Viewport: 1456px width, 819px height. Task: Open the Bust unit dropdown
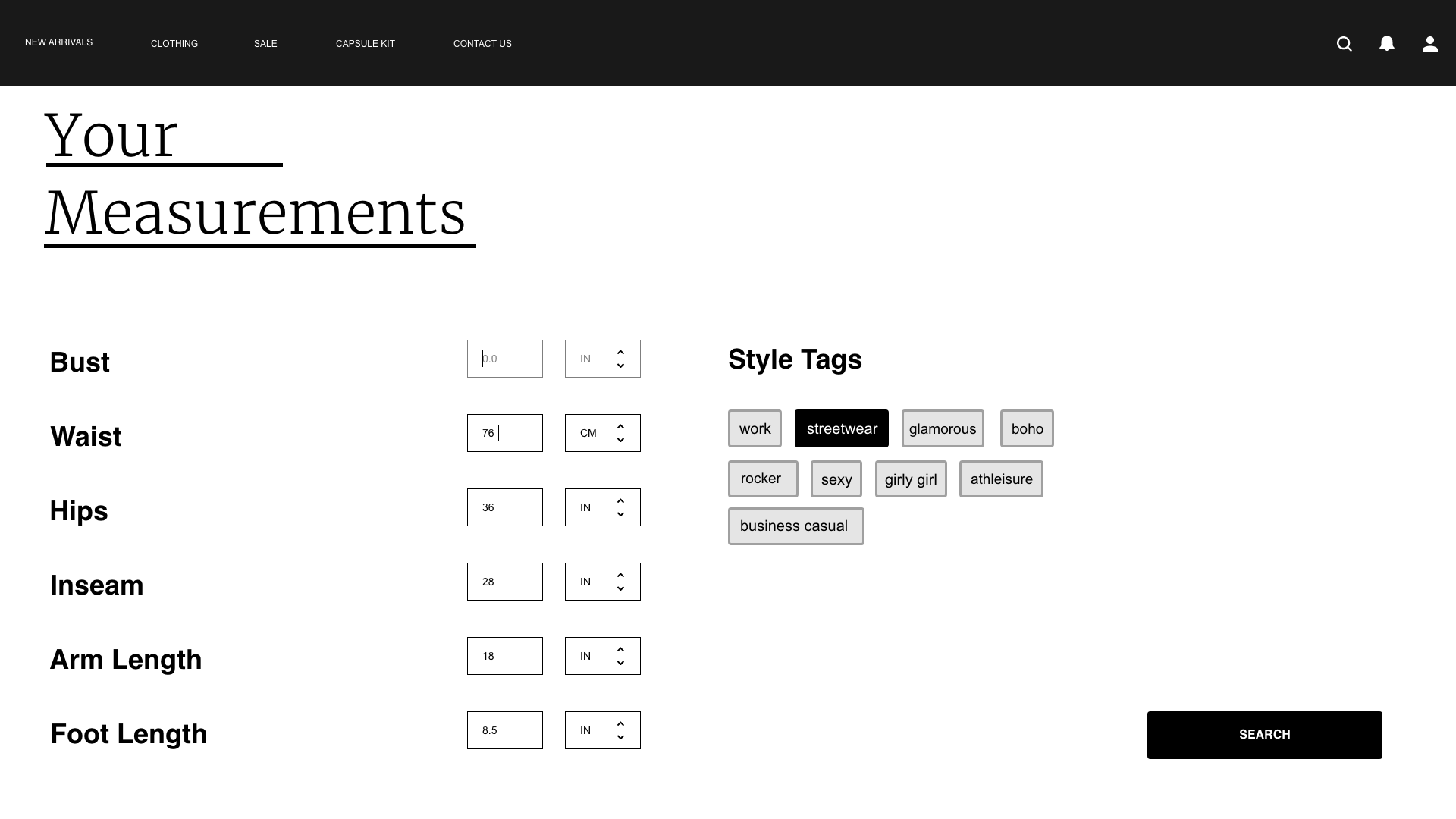[x=602, y=359]
